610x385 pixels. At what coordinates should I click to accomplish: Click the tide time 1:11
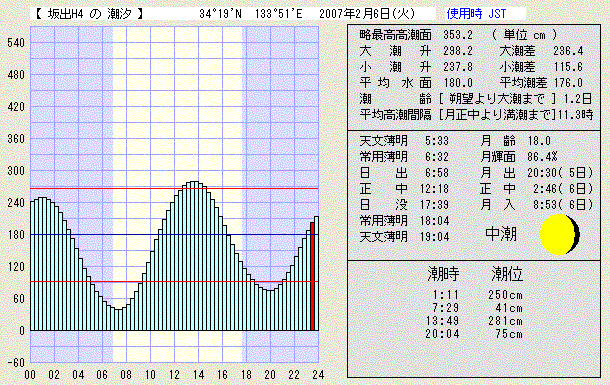446,295
